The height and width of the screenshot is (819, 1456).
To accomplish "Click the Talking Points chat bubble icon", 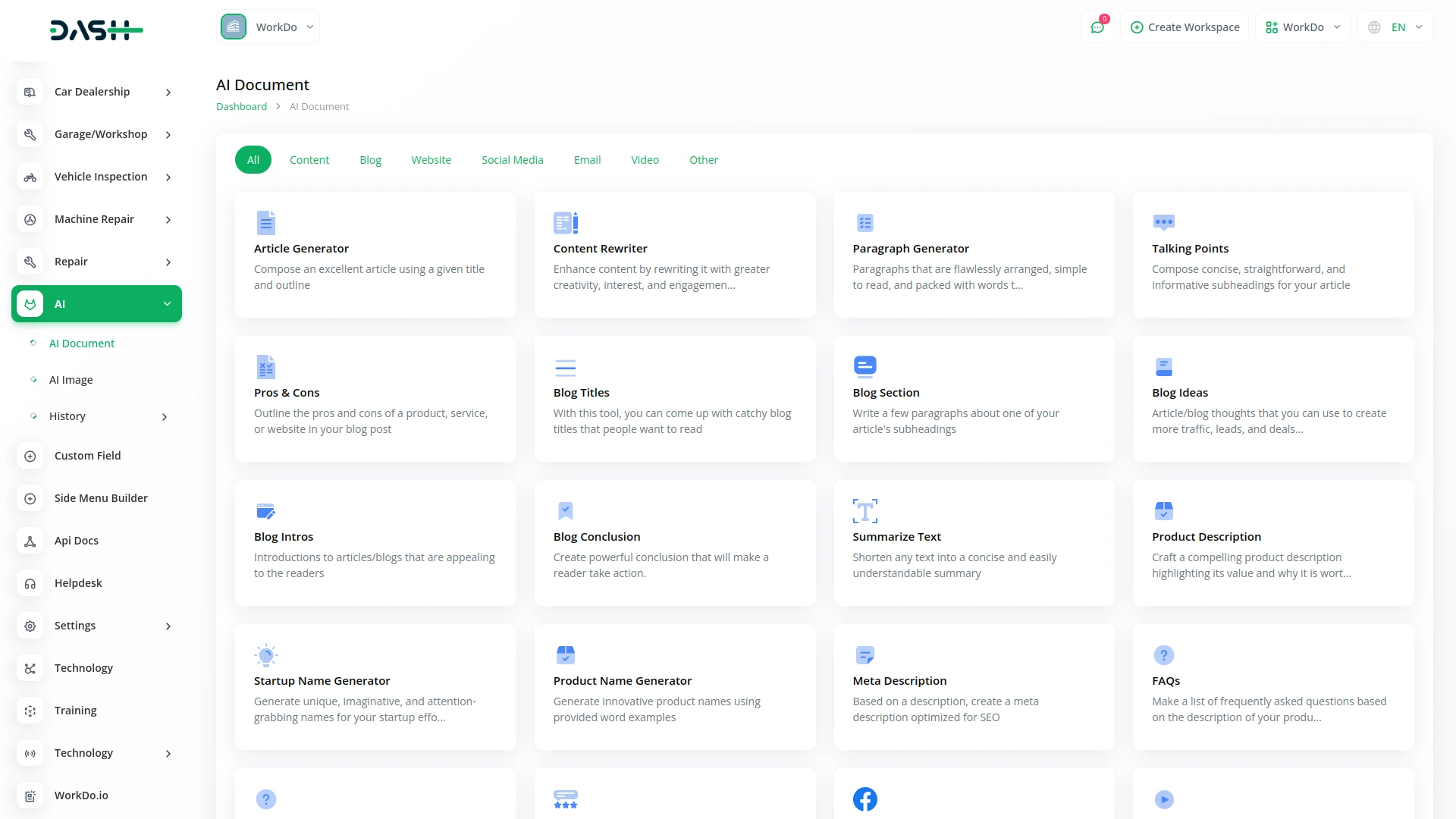I will coord(1164,222).
